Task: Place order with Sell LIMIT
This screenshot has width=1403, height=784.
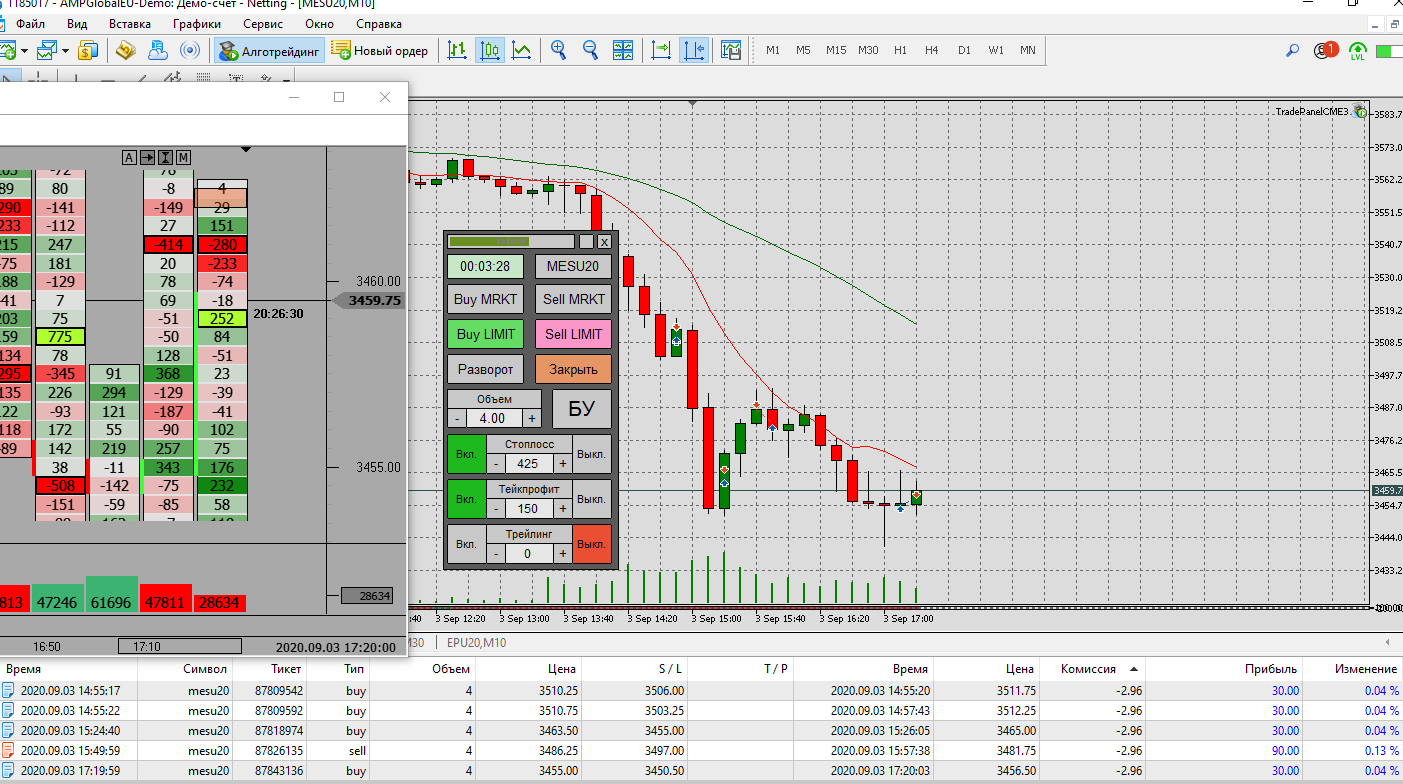Action: (573, 334)
